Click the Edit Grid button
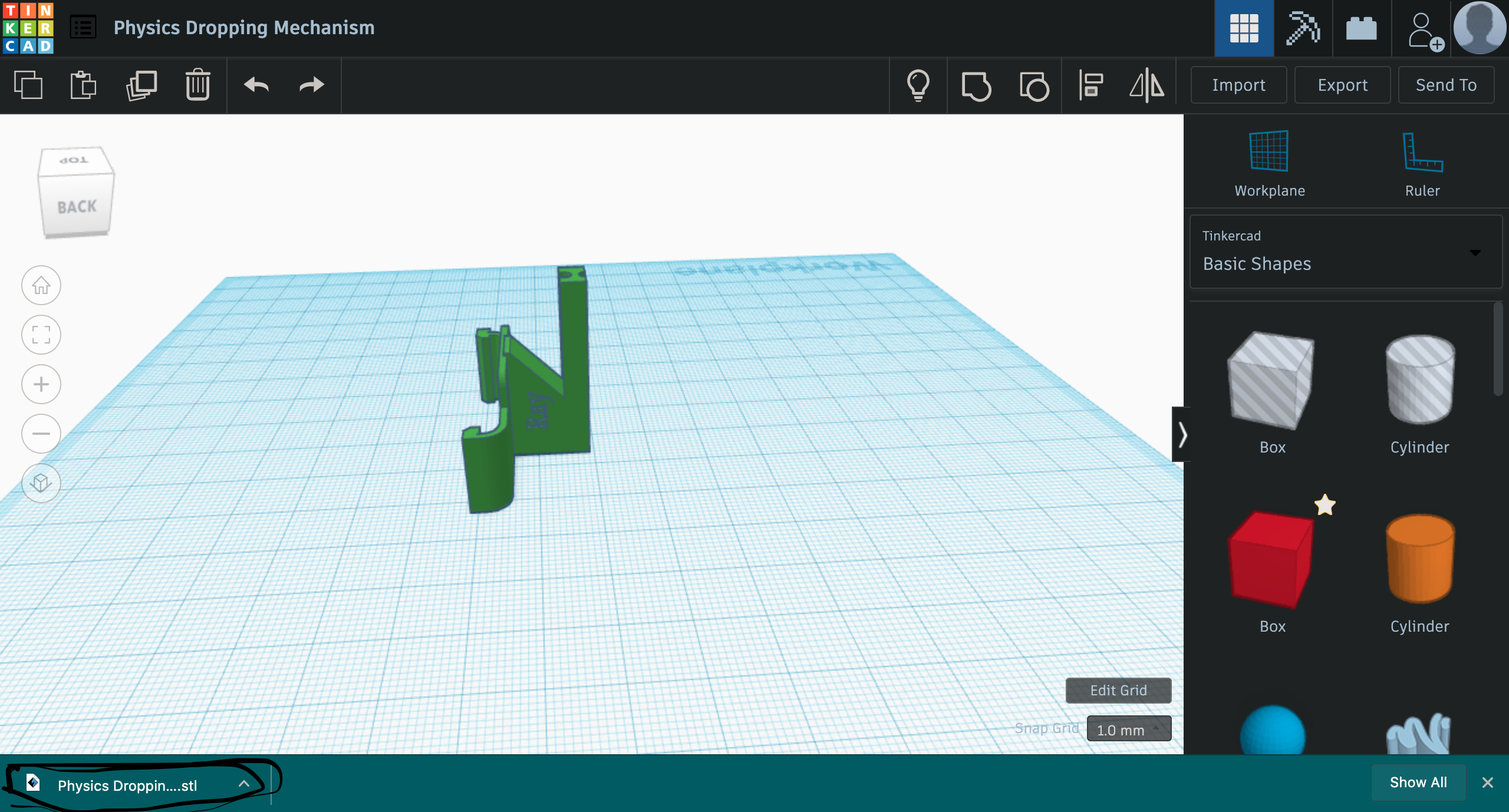This screenshot has height=812, width=1509. pos(1118,690)
